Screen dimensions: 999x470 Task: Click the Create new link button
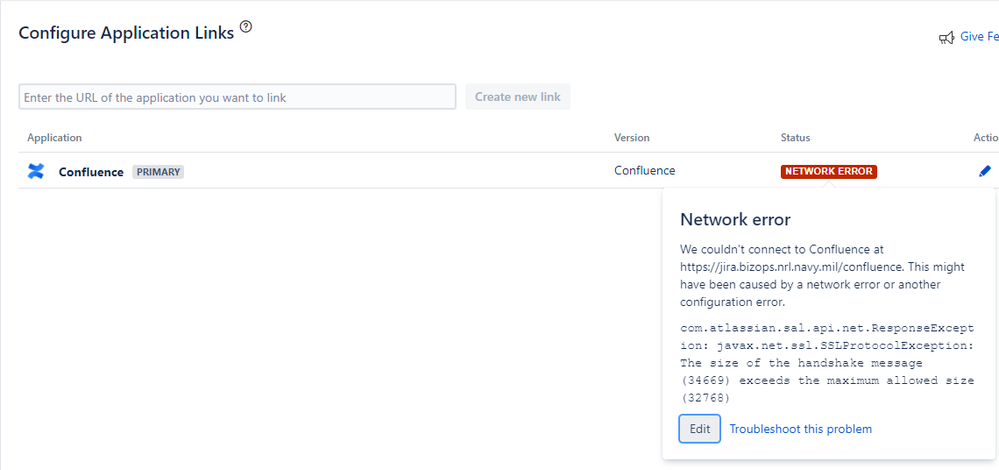[x=517, y=97]
